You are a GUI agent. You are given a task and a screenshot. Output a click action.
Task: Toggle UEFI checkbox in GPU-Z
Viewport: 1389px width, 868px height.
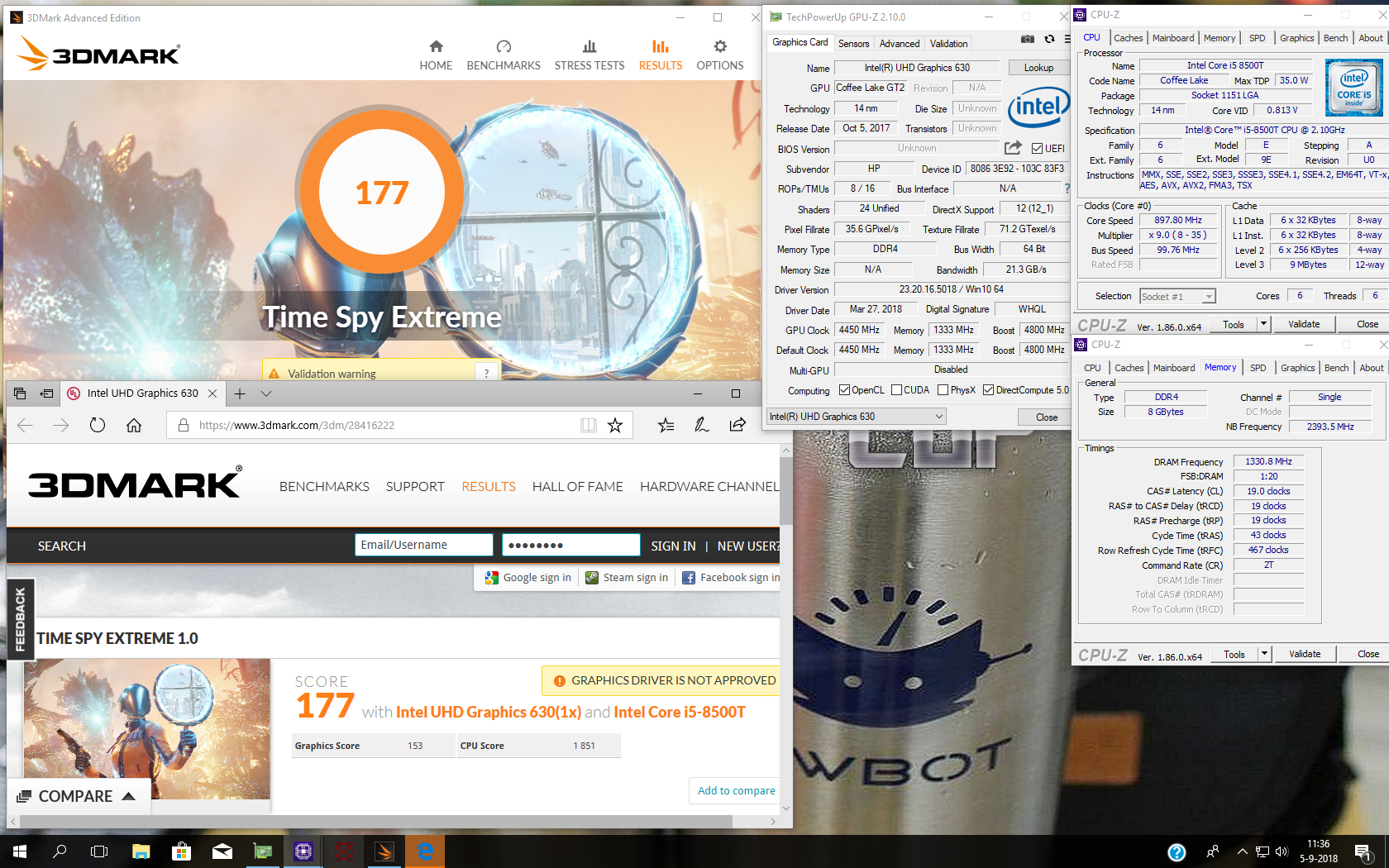tap(1037, 149)
